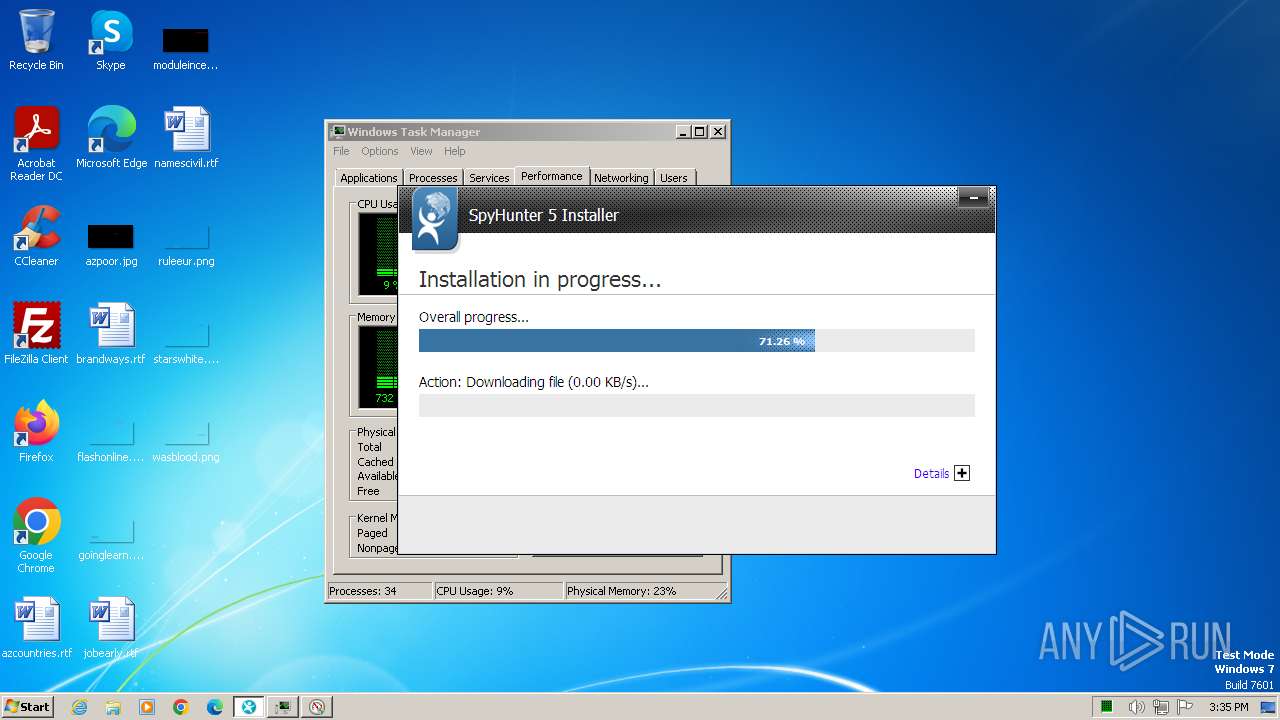Click 'CPU Usage: 9%' status bar text

tap(475, 591)
